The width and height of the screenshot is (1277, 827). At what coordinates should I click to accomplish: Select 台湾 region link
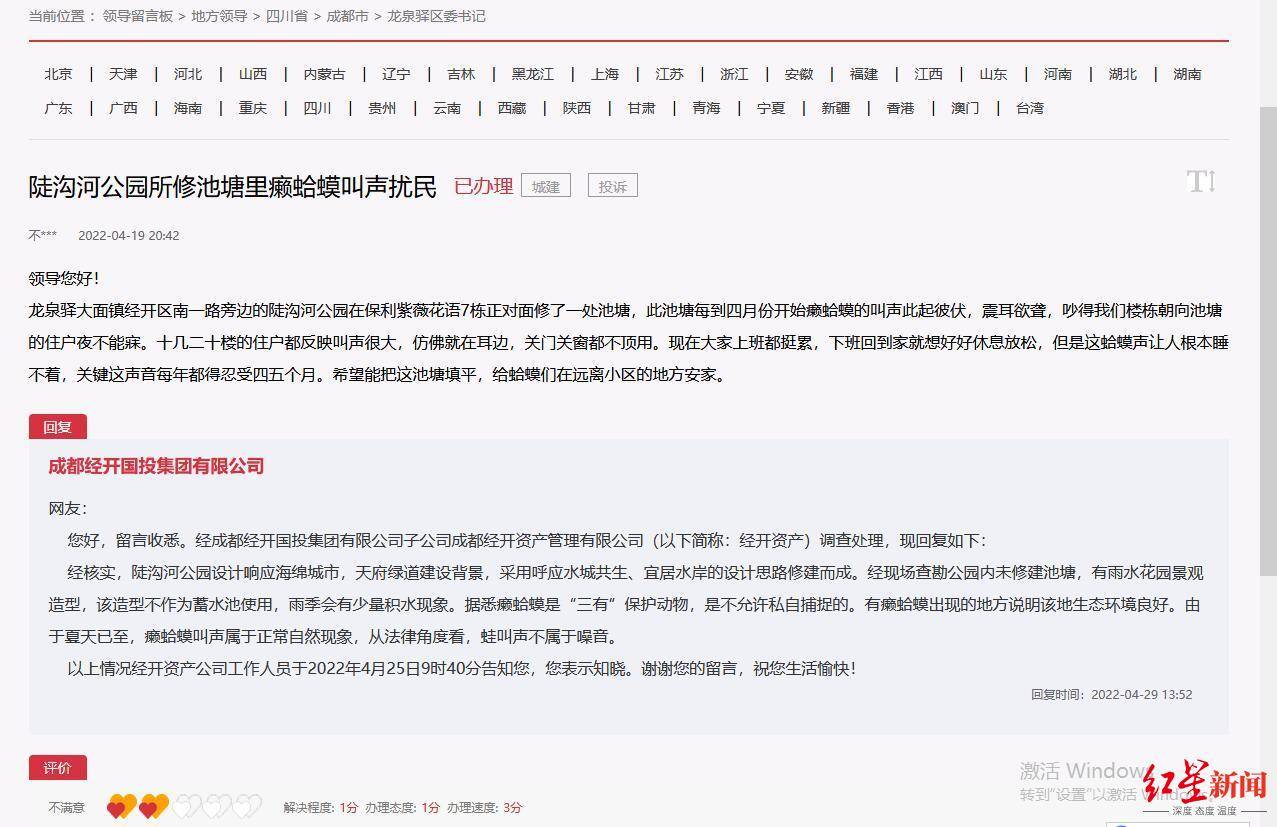click(1030, 108)
